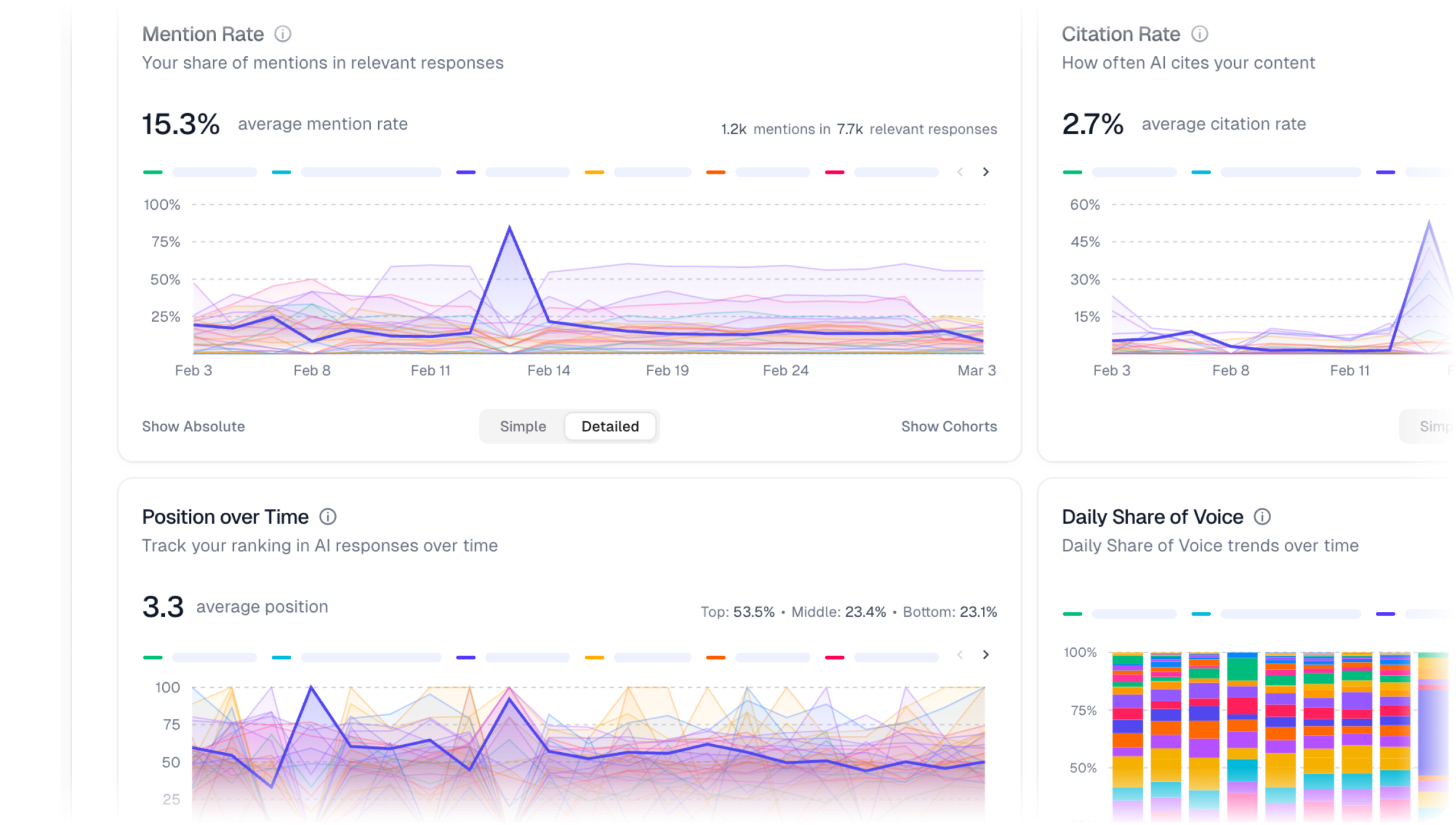Screen dimensions: 1456x825
Task: Go to next legend page in Mention Rate
Action: tap(986, 172)
